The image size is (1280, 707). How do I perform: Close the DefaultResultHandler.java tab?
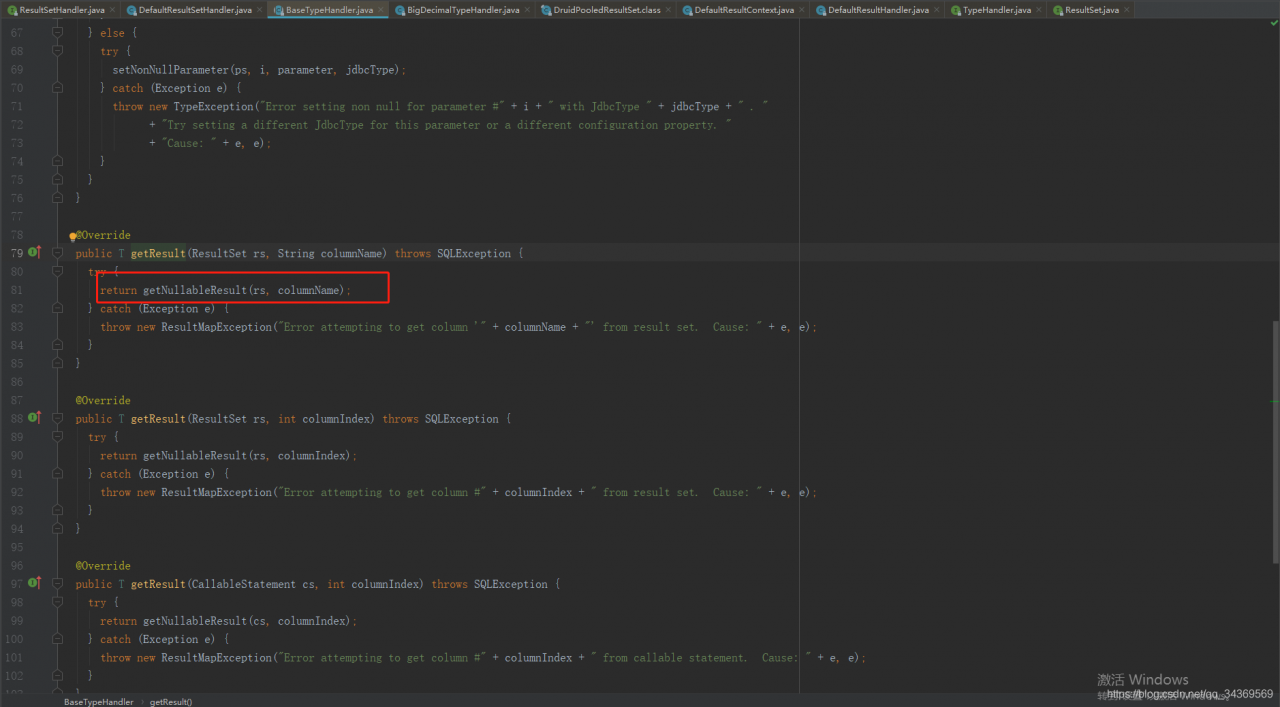tap(937, 9)
